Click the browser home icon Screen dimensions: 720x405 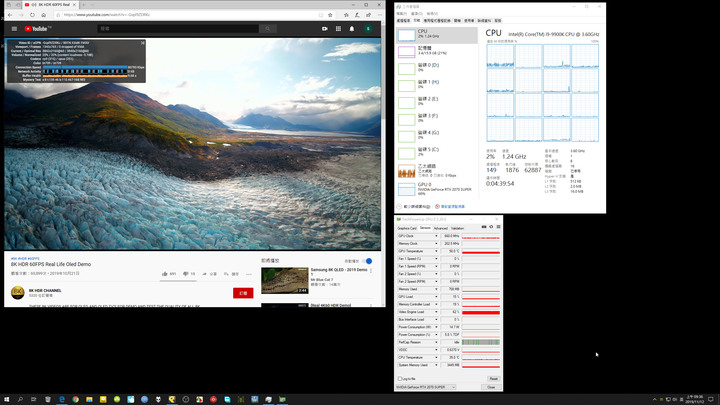tap(44, 15)
